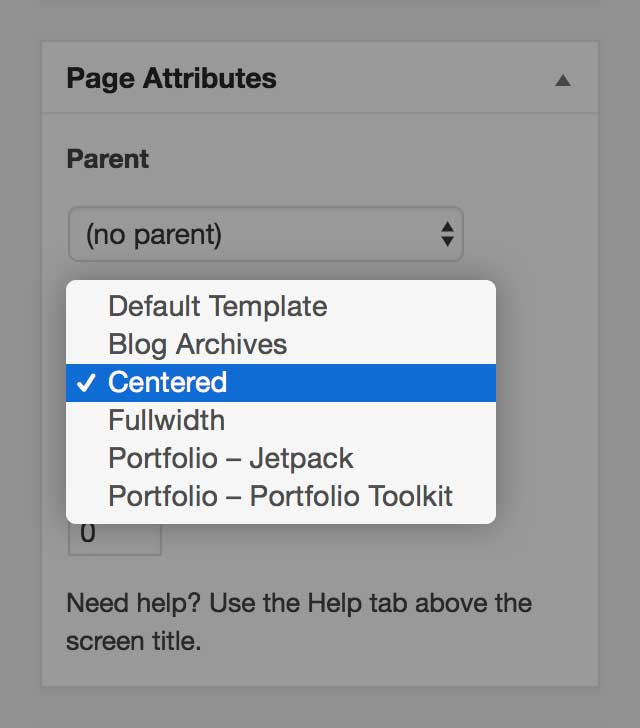Image resolution: width=640 pixels, height=728 pixels.
Task: Select the Fullwidth template option
Action: tap(281, 420)
